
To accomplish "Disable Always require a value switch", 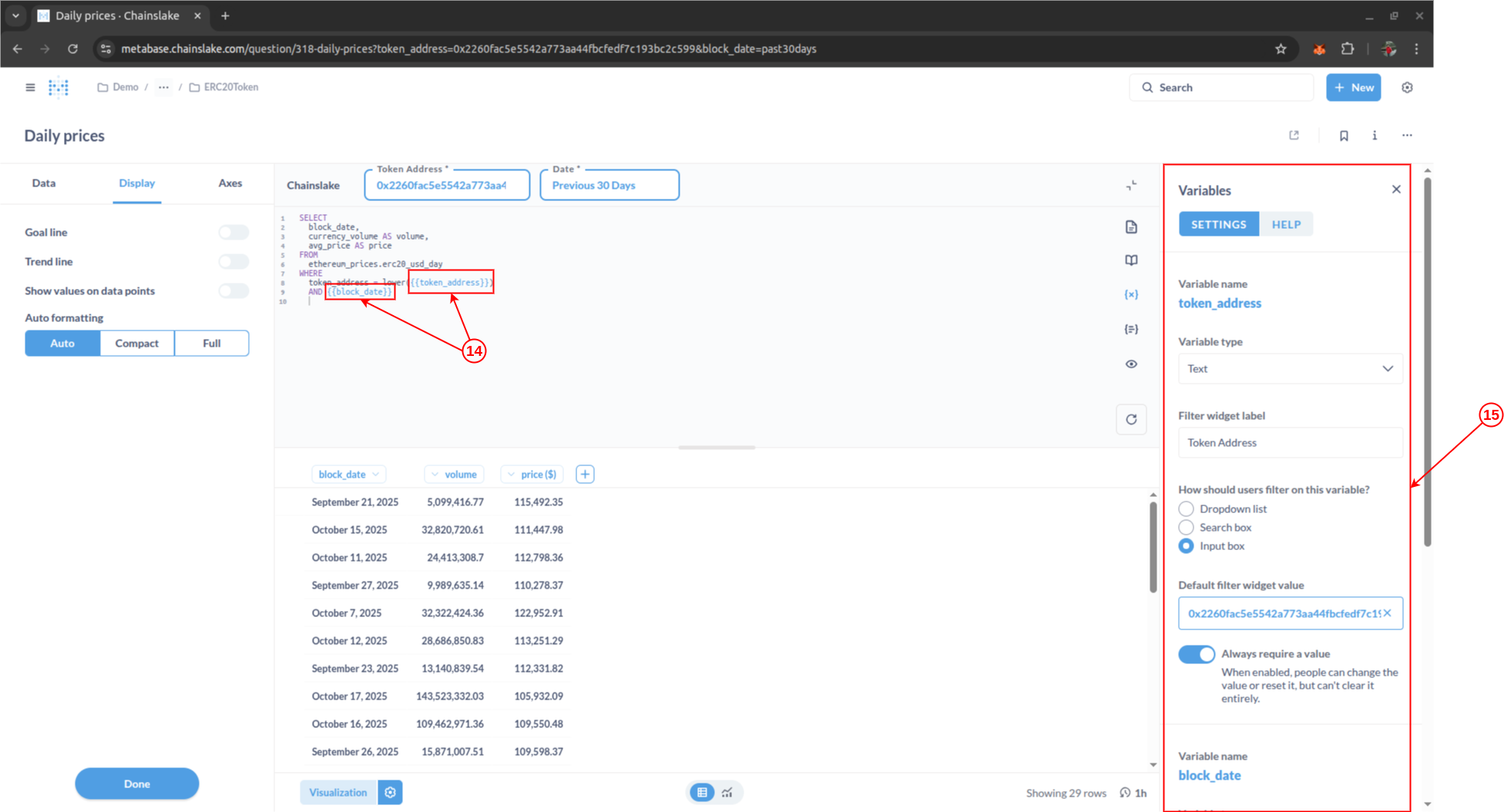I will click(1196, 654).
